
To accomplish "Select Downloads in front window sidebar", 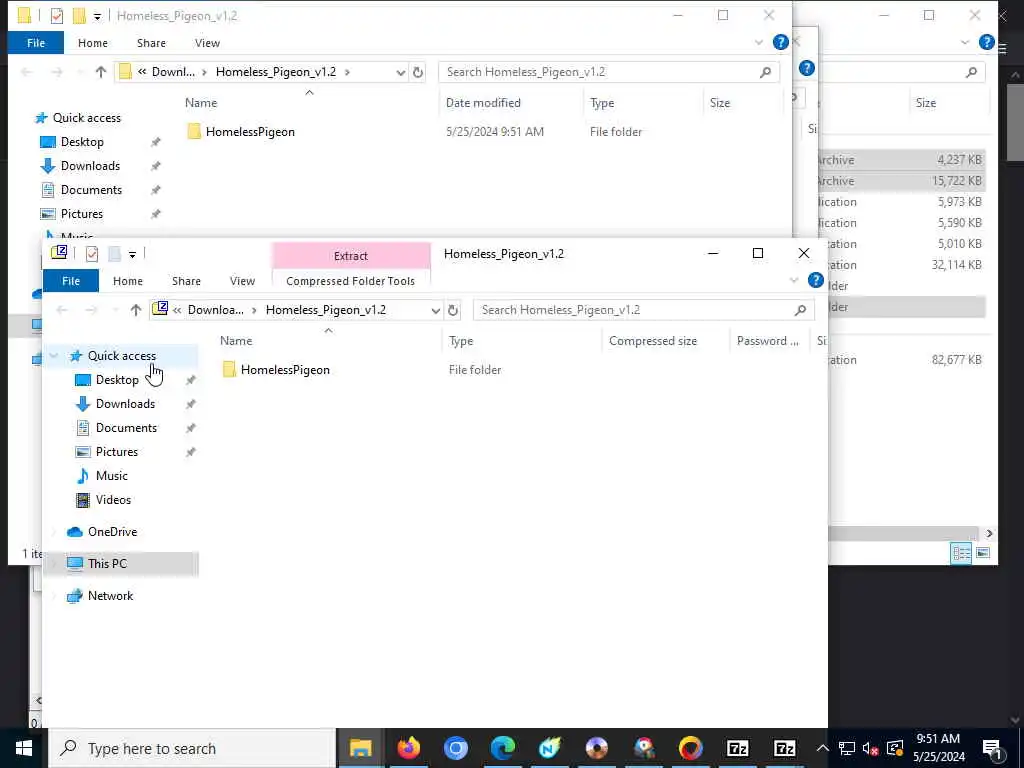I will tap(125, 404).
